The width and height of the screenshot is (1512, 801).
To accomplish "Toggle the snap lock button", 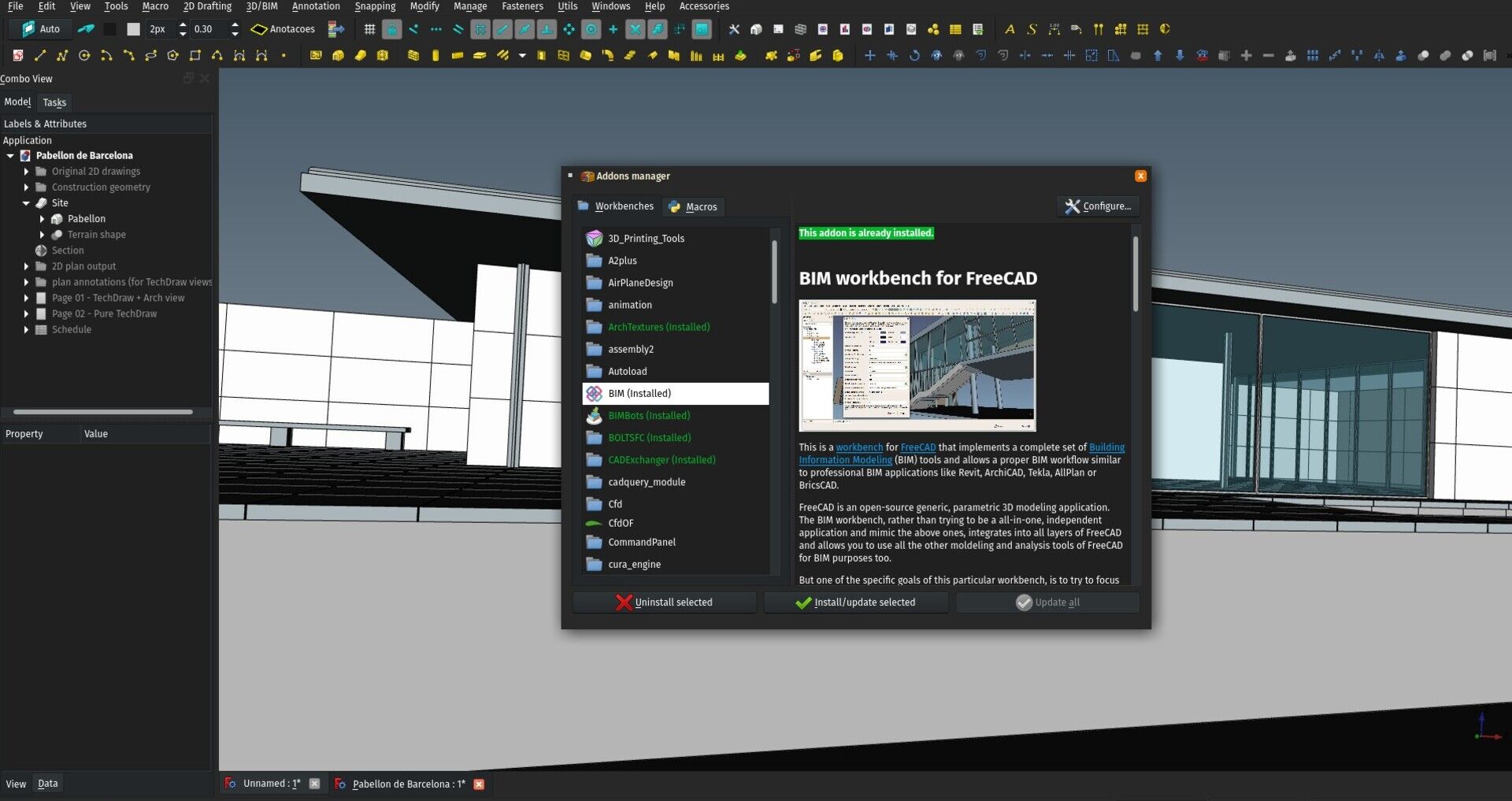I will pos(391,29).
